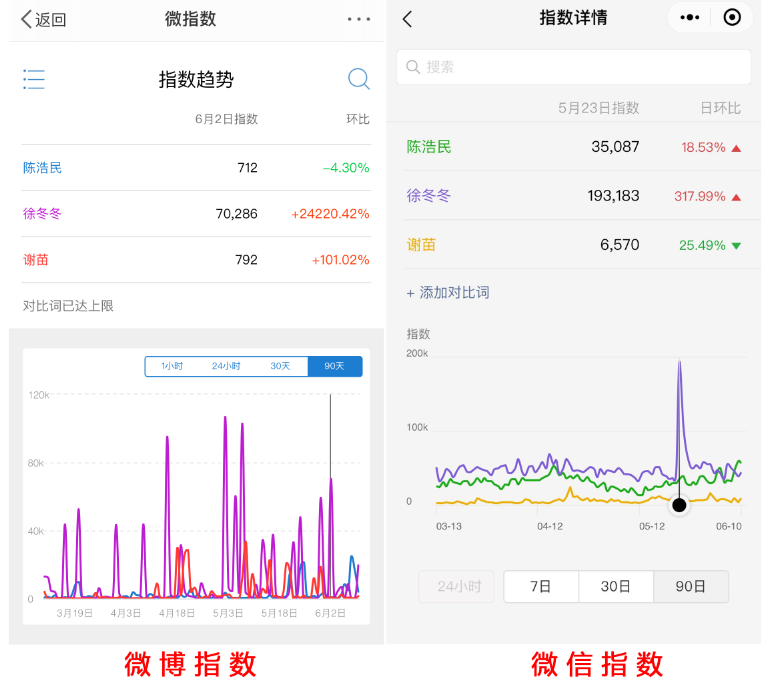Image resolution: width=765 pixels, height=691 pixels.
Task: Open the list menu icon beside 指数趋势
Action: (34, 79)
